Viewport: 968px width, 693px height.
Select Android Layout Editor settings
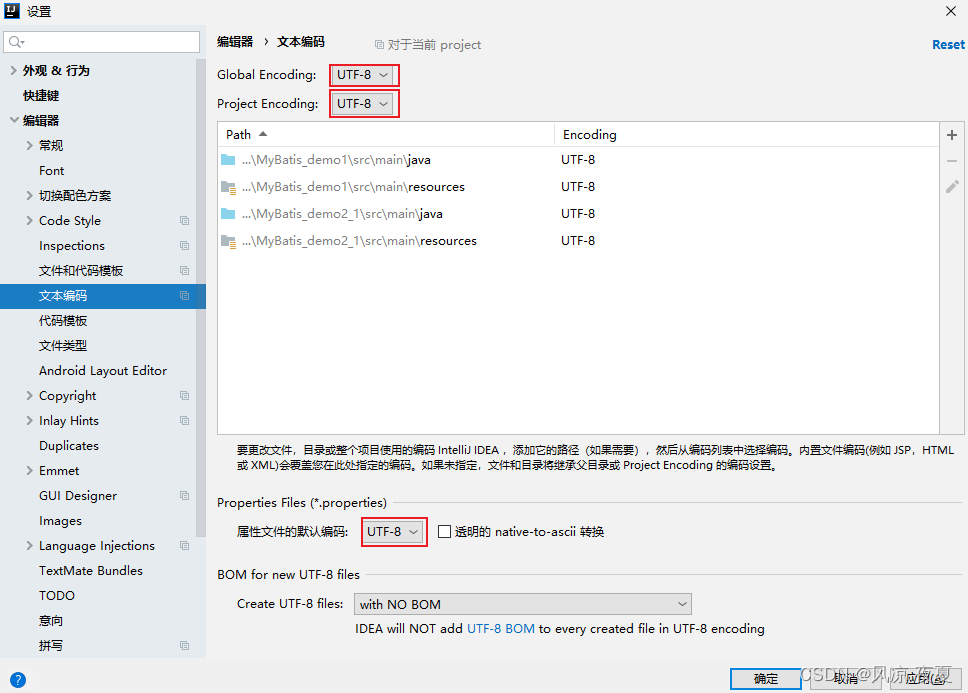click(102, 370)
